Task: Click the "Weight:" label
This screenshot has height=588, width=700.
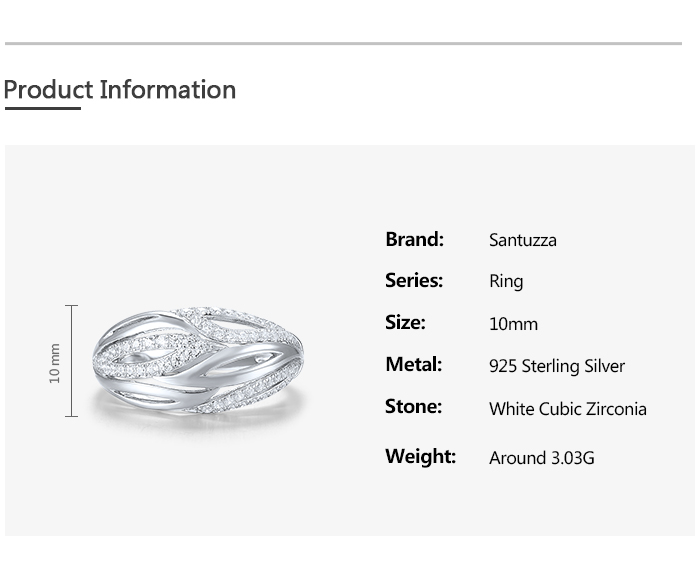Action: [420, 457]
